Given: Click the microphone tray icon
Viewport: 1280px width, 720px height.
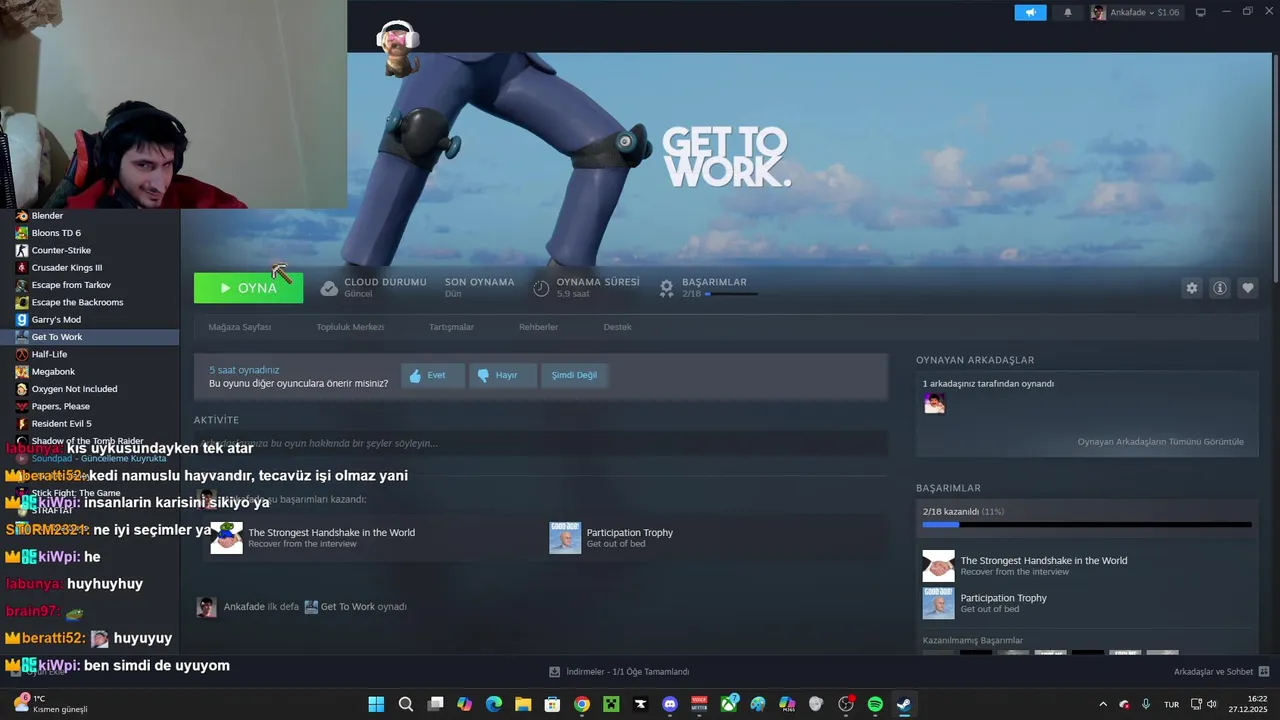Looking at the screenshot, I should [x=1146, y=704].
